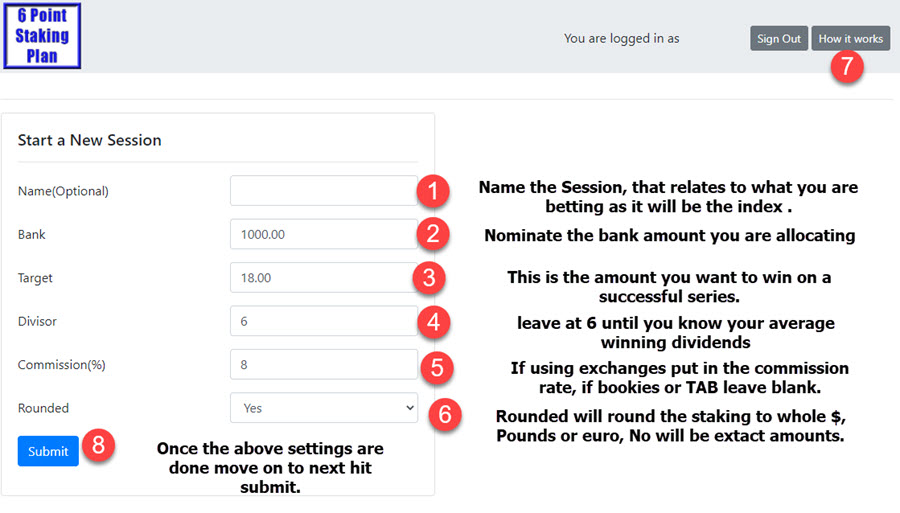900x513 pixels.
Task: Click the Sign Out button
Action: coord(779,38)
